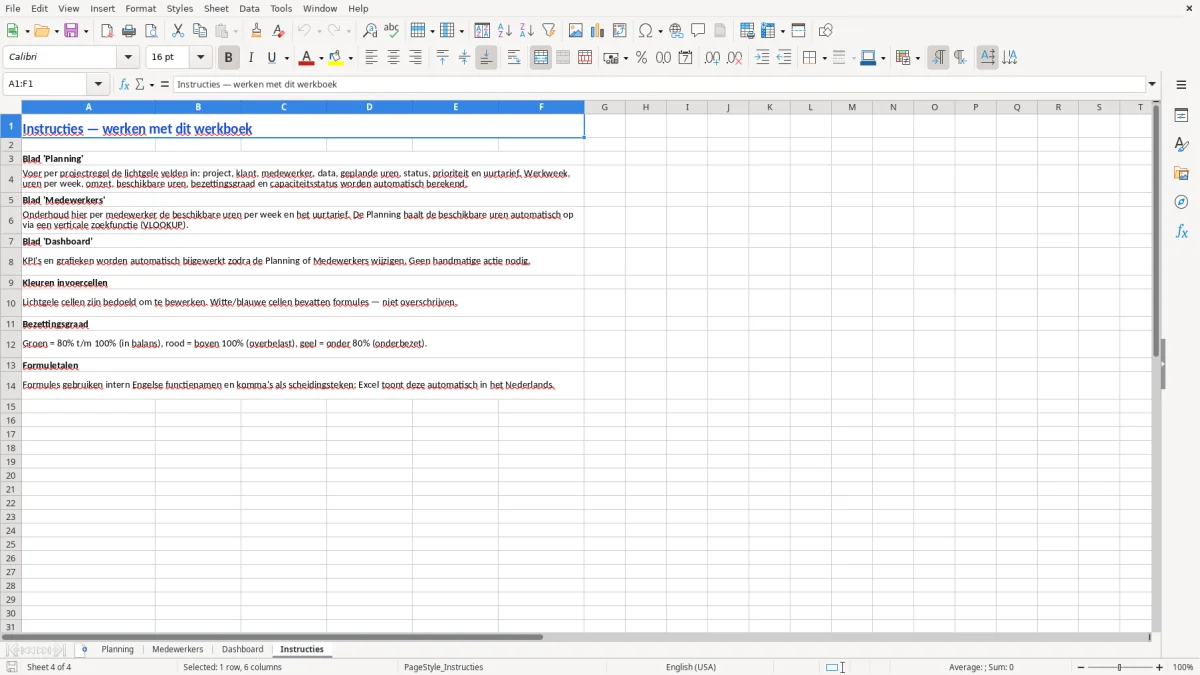Open the Borders dropdown arrow
Viewport: 1200px width, 675px height.
824,58
